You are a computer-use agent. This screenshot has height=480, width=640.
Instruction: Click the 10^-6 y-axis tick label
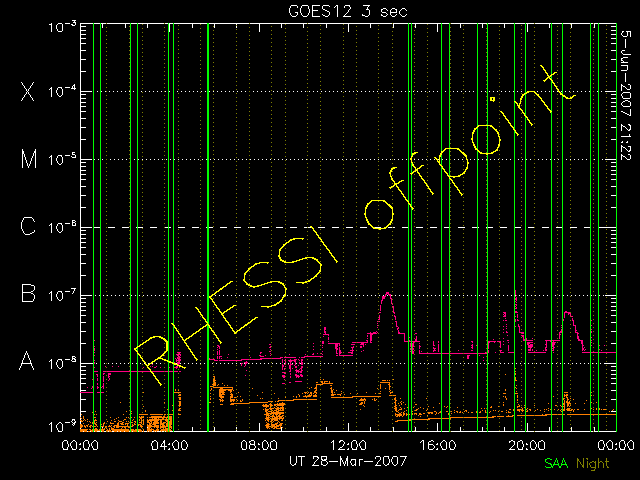click(x=62, y=227)
